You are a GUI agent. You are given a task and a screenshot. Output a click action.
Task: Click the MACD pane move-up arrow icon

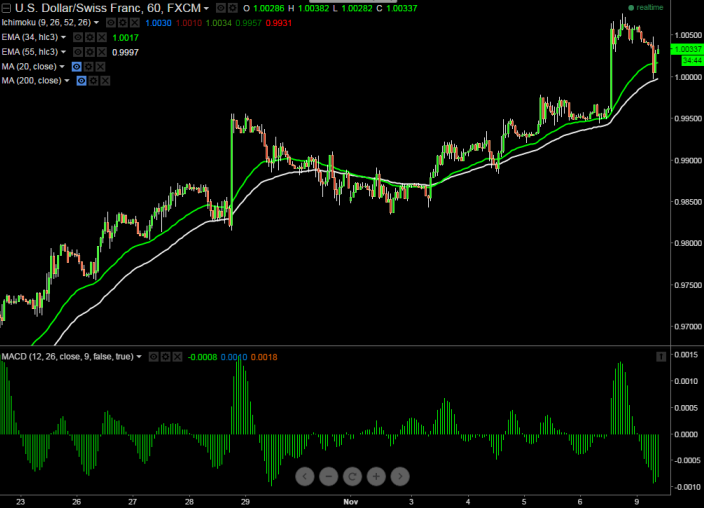point(661,357)
